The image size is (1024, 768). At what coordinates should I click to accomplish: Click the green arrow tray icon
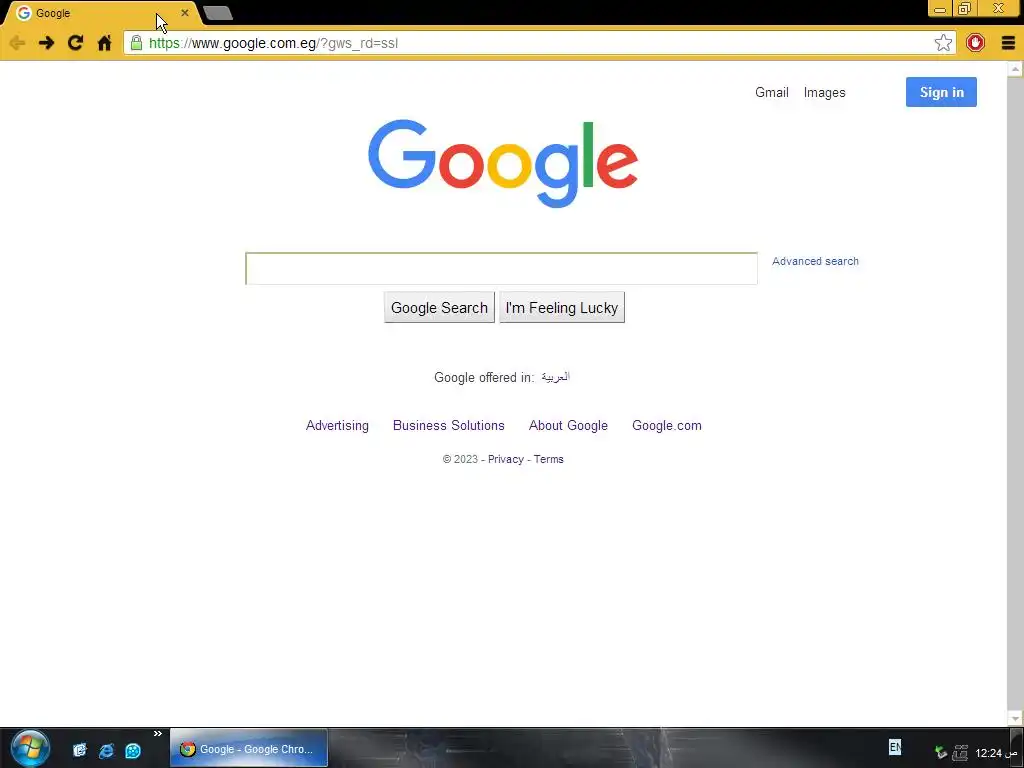point(940,752)
